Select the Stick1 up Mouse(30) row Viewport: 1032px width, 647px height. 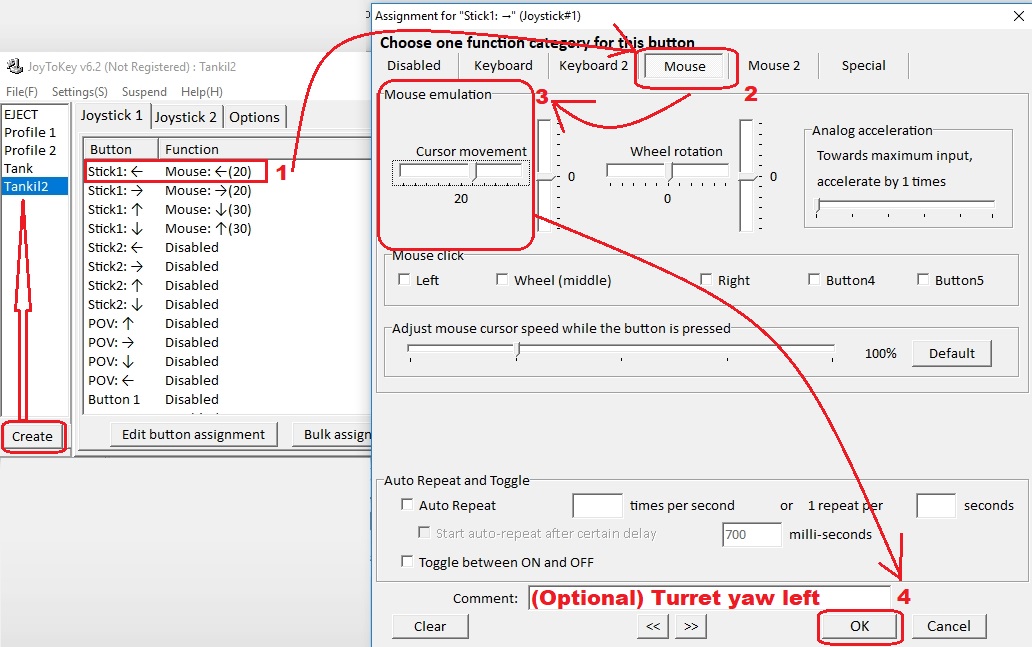coord(228,209)
